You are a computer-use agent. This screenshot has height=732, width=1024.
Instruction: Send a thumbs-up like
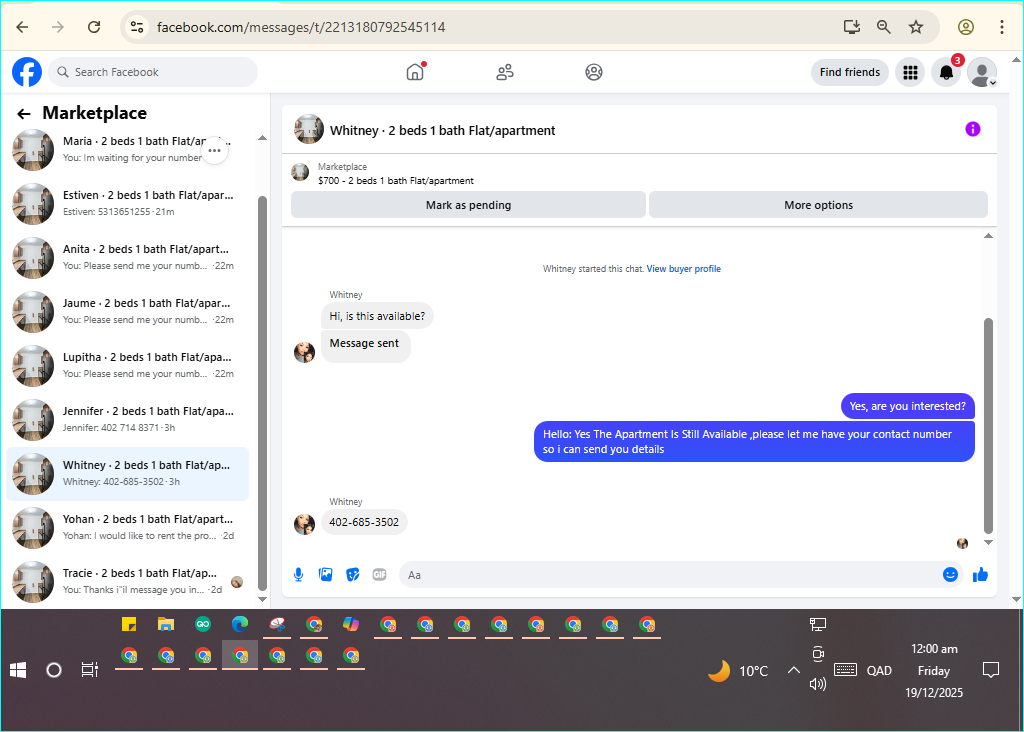pyautogui.click(x=980, y=575)
